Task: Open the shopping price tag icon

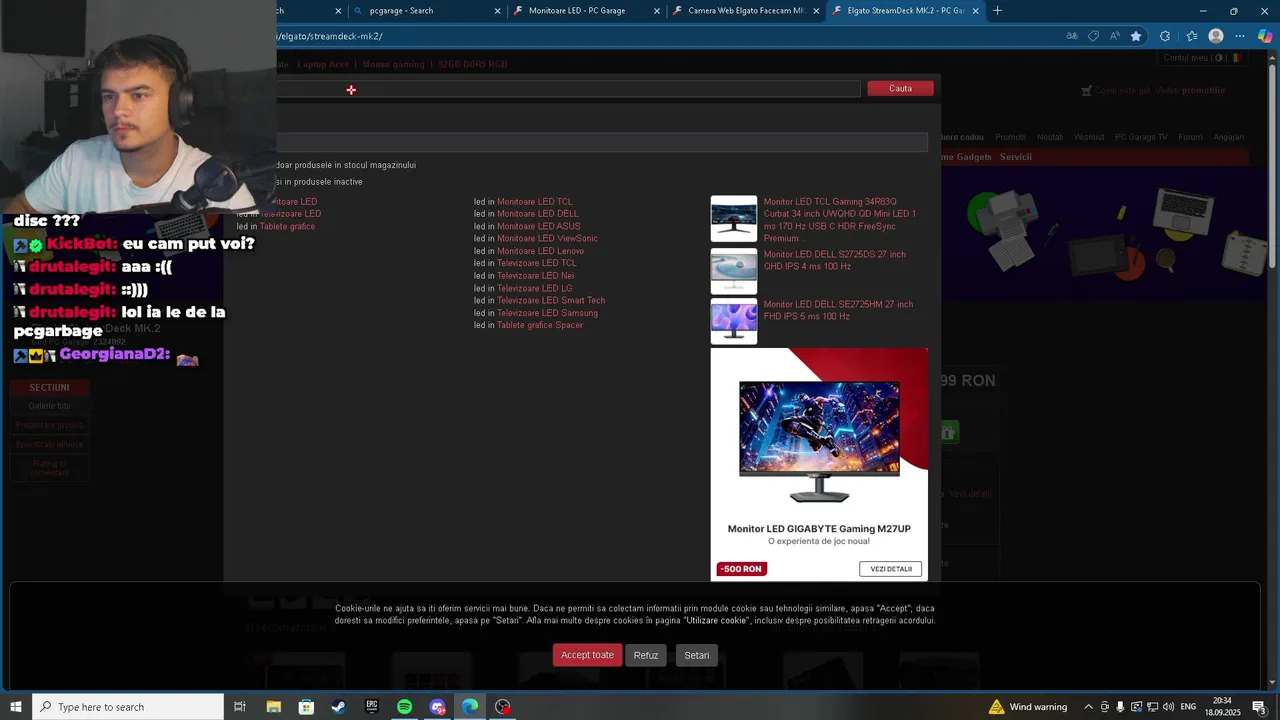Action: pos(1093,36)
